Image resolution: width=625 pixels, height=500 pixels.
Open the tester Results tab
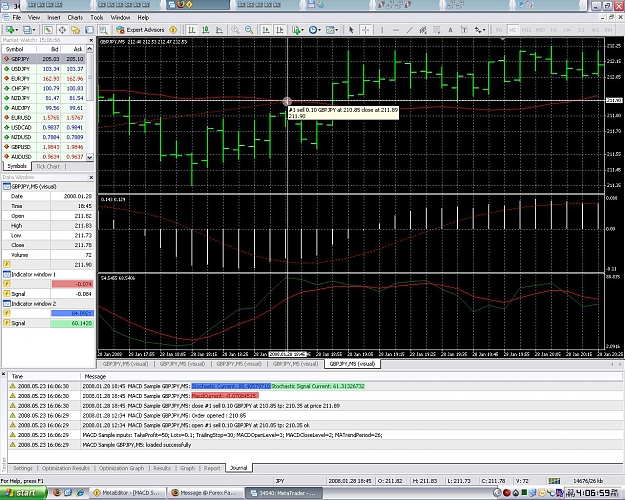pos(162,468)
